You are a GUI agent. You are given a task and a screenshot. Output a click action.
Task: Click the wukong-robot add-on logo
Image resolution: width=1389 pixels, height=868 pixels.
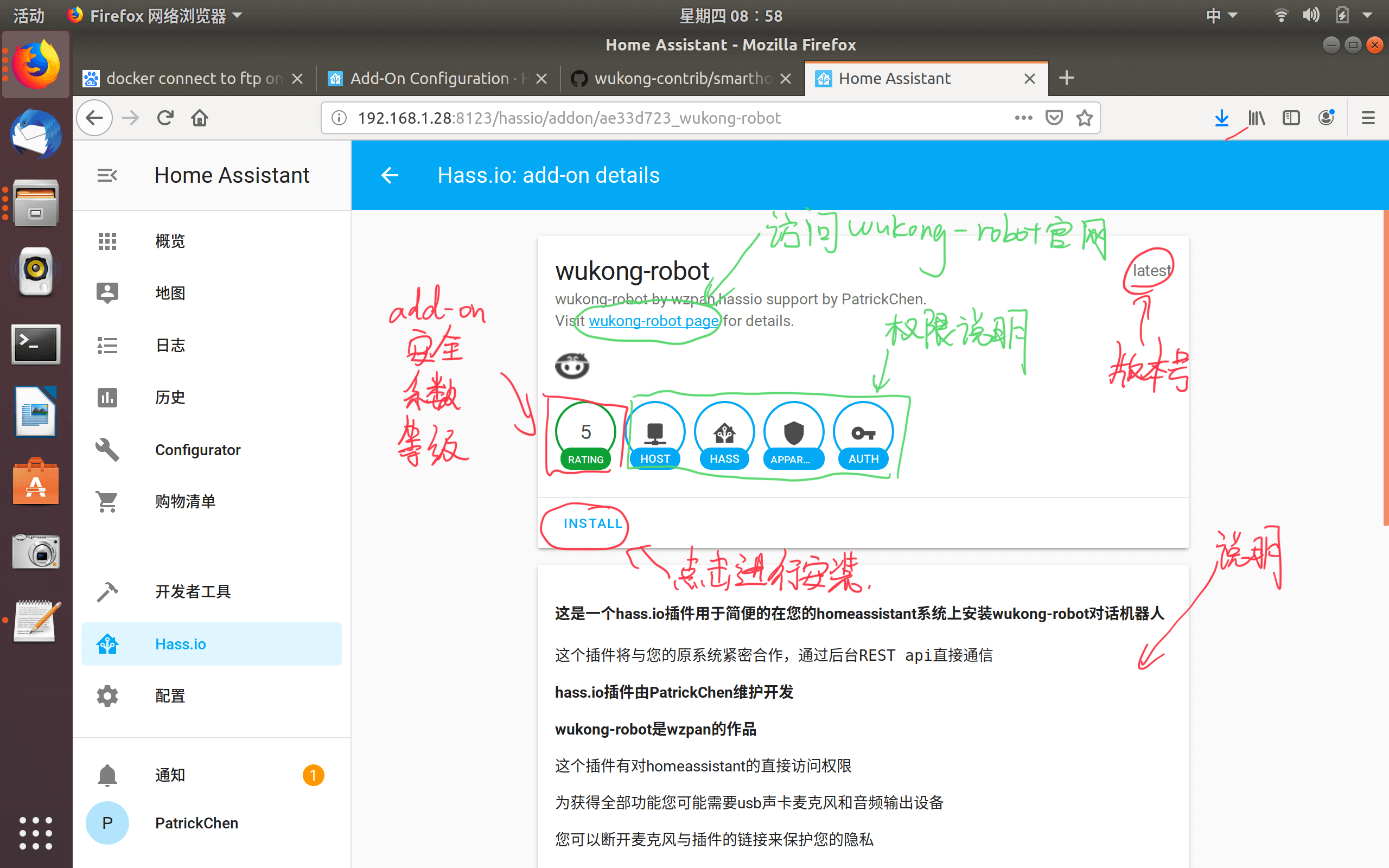click(572, 366)
